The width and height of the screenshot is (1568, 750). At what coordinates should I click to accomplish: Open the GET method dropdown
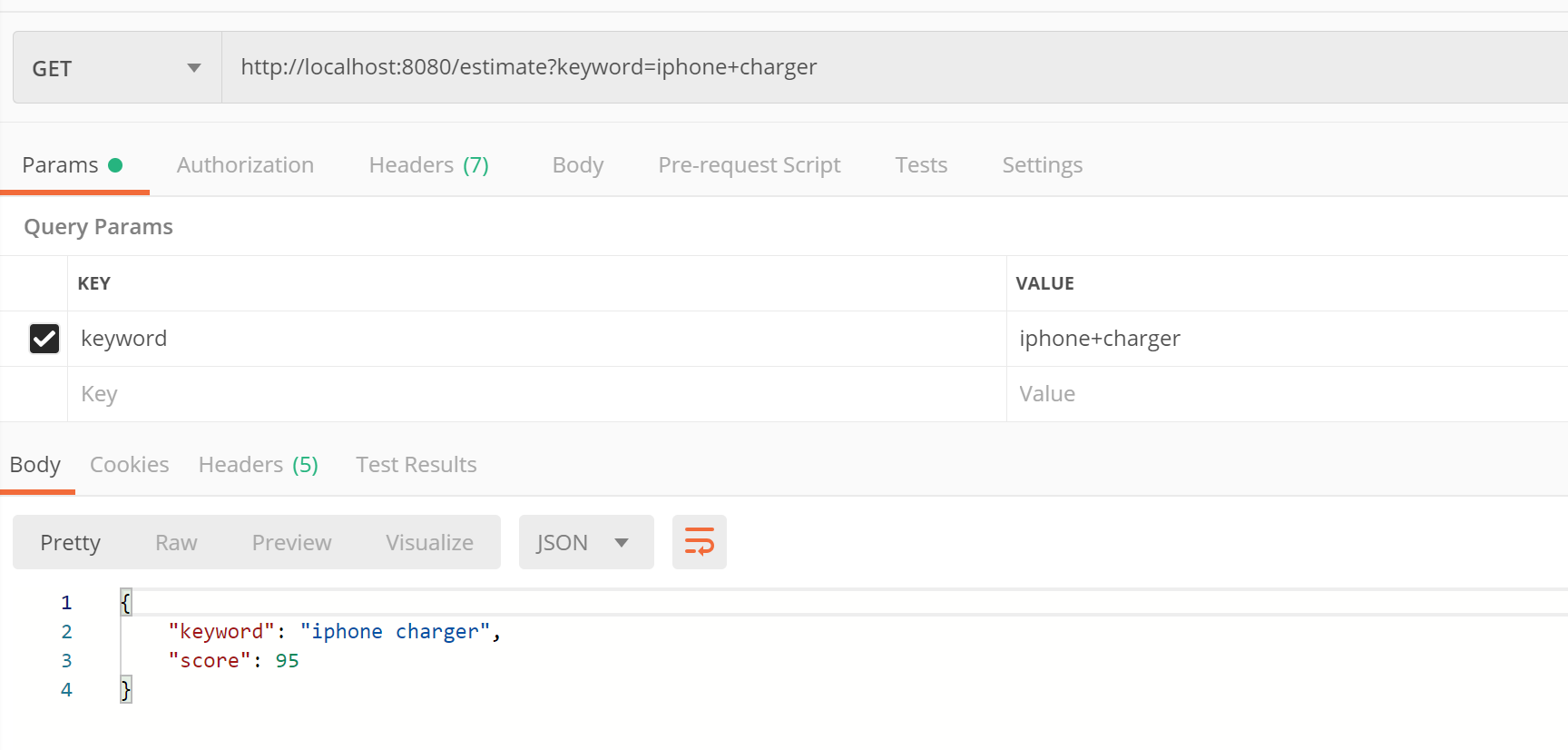(117, 68)
